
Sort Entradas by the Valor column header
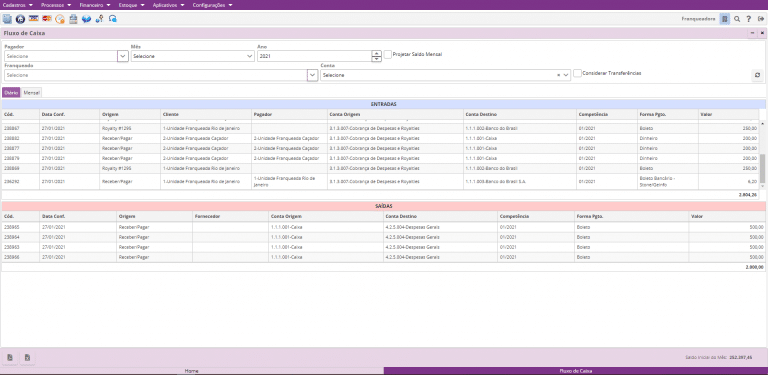[x=729, y=114]
